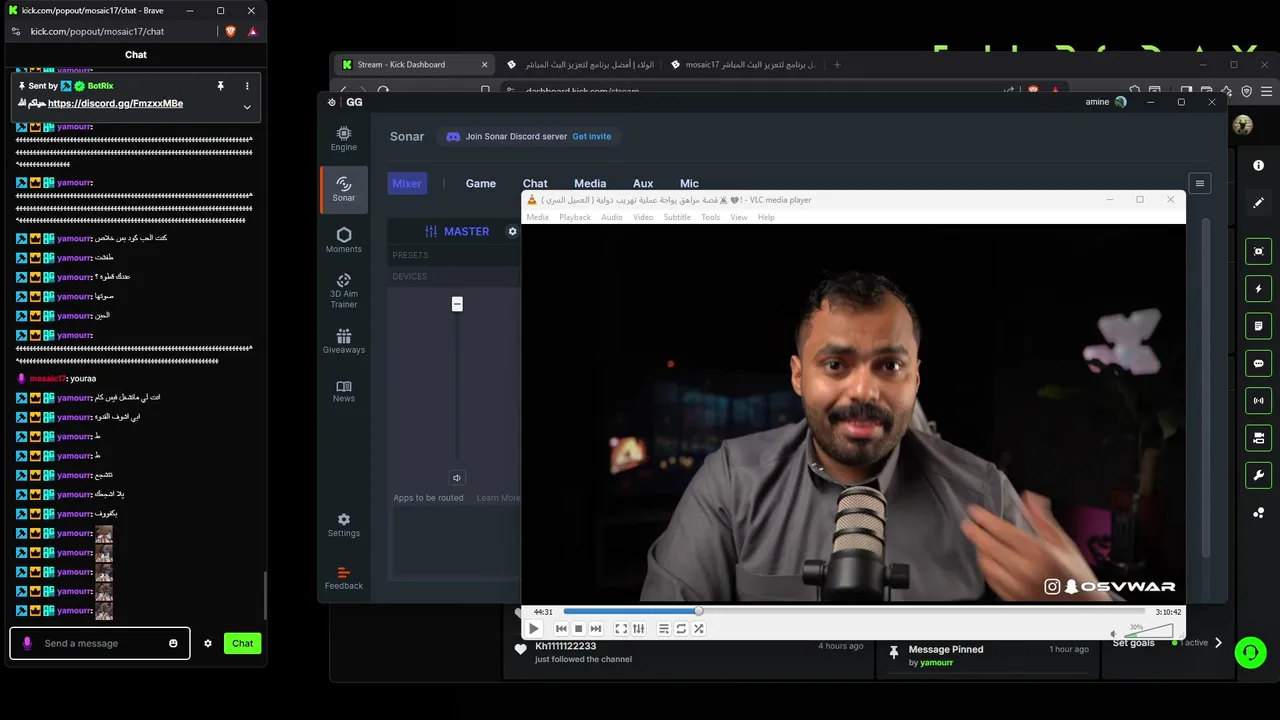Image resolution: width=1280 pixels, height=720 pixels.
Task: Switch to the Chat tab in Sonar
Action: (x=535, y=183)
